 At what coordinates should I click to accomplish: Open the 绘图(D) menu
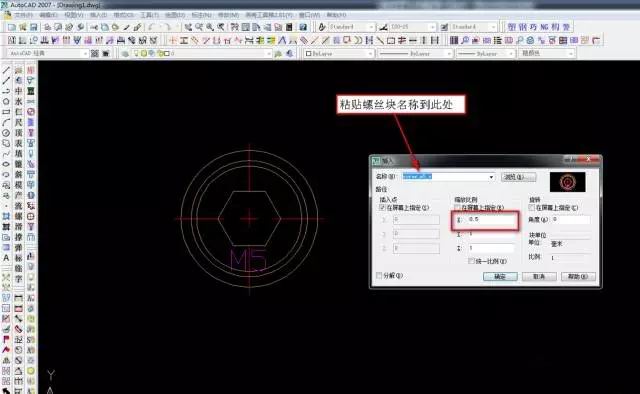pos(175,15)
